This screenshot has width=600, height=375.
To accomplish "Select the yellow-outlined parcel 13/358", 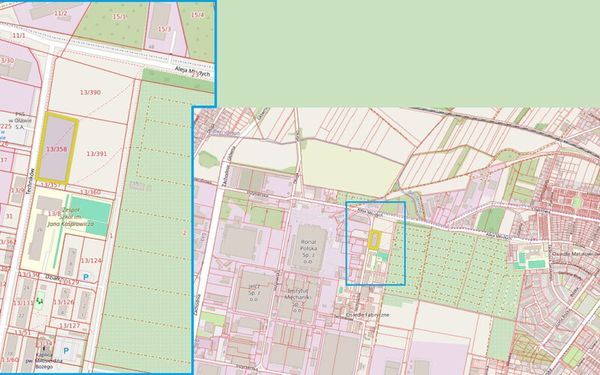I will pyautogui.click(x=57, y=148).
